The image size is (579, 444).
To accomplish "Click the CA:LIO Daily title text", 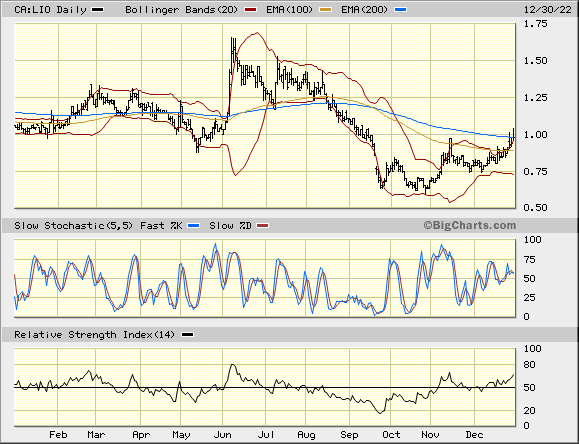I will point(50,10).
